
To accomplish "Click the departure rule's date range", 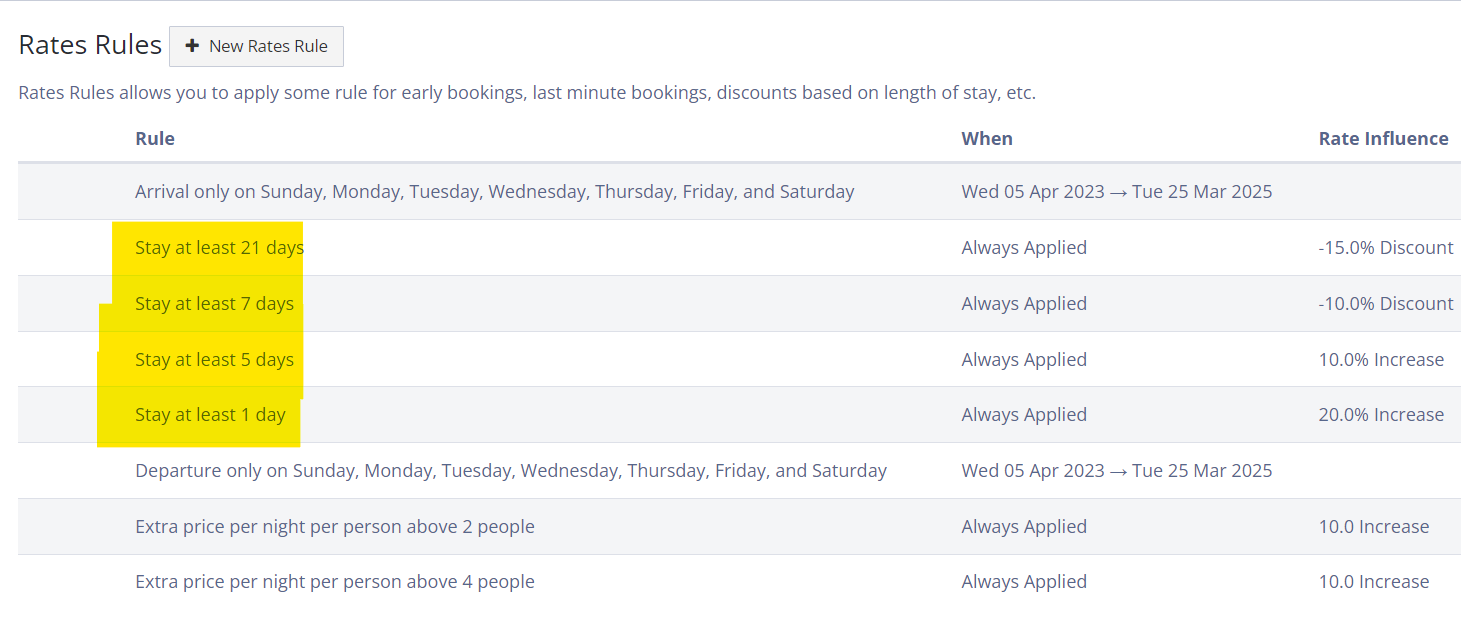I will [x=1117, y=471].
